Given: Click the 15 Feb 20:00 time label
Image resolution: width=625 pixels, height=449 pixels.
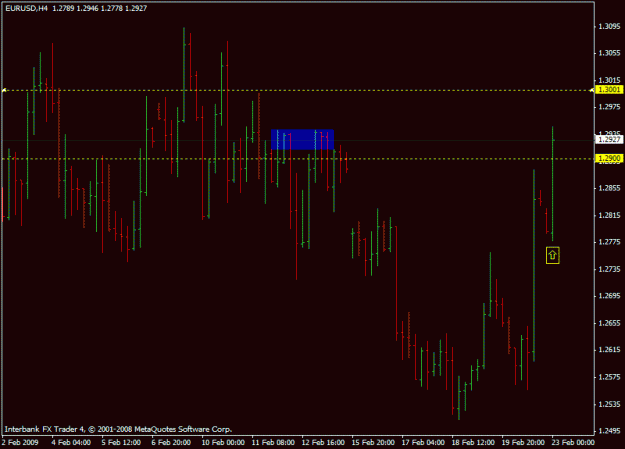Looking at the screenshot, I should (373, 442).
